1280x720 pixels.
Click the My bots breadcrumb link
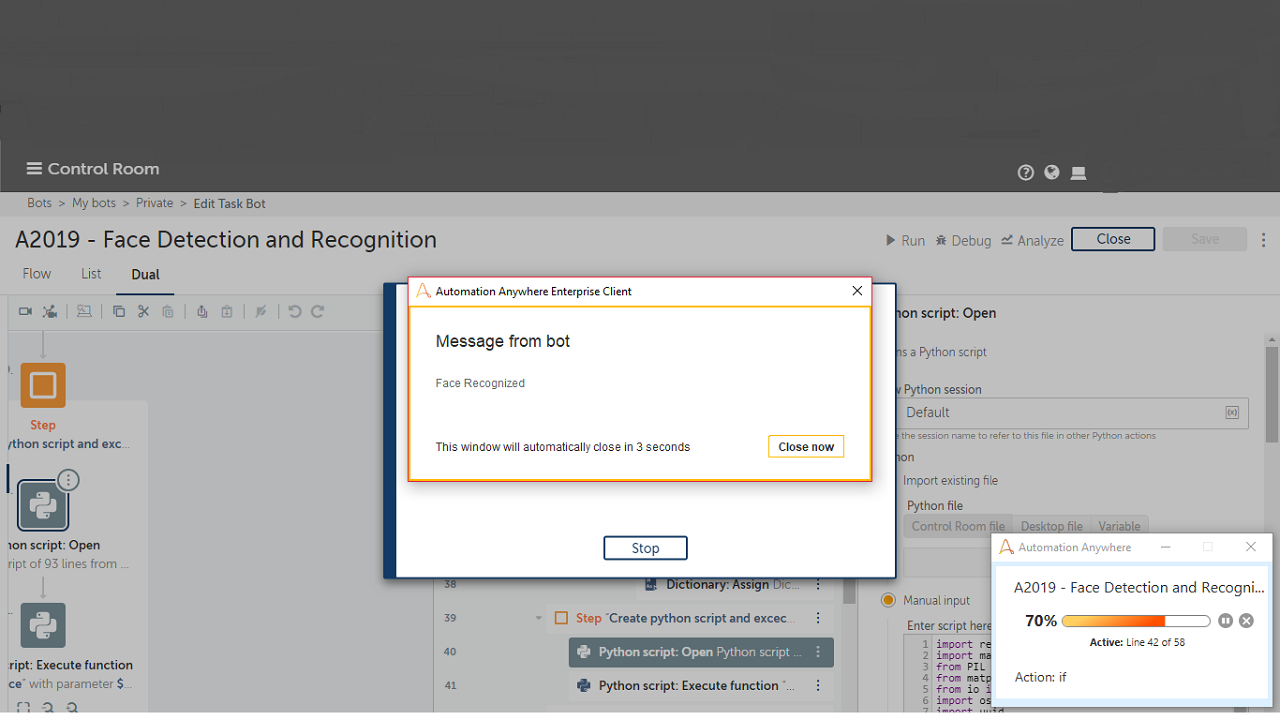(x=94, y=203)
